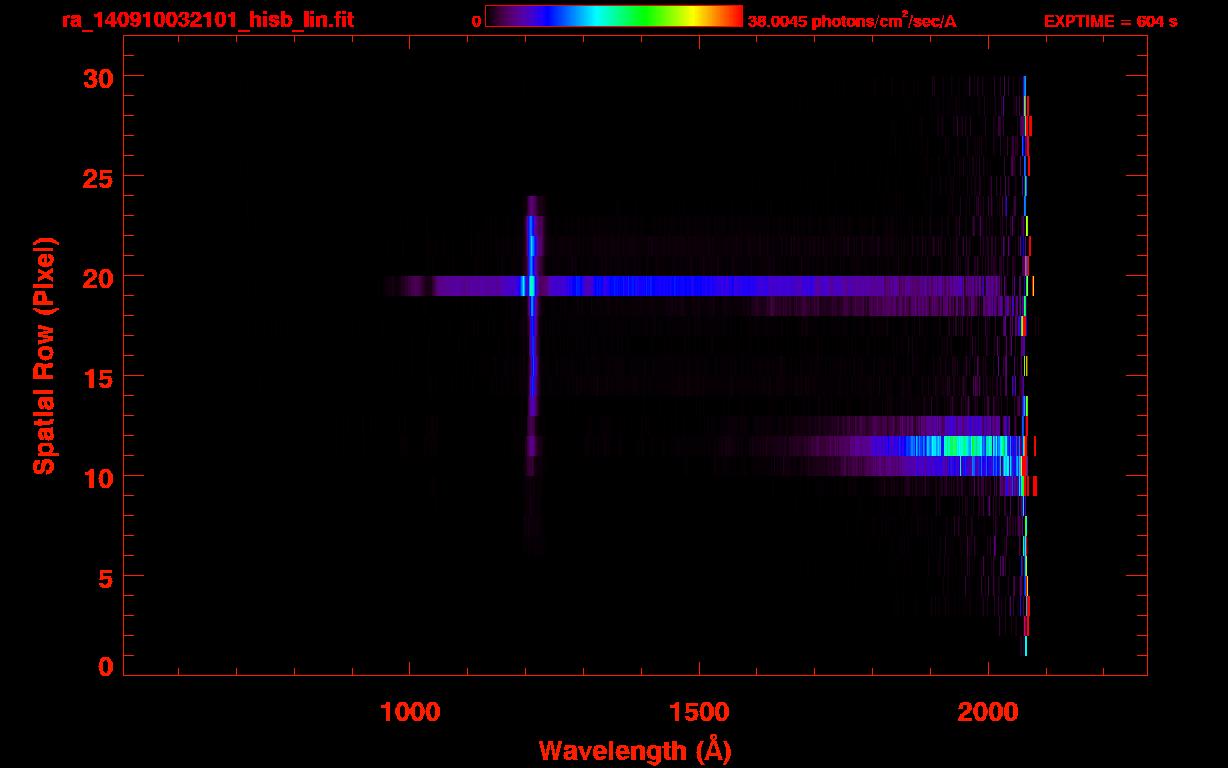Click the rainbow color scale bar

click(614, 17)
